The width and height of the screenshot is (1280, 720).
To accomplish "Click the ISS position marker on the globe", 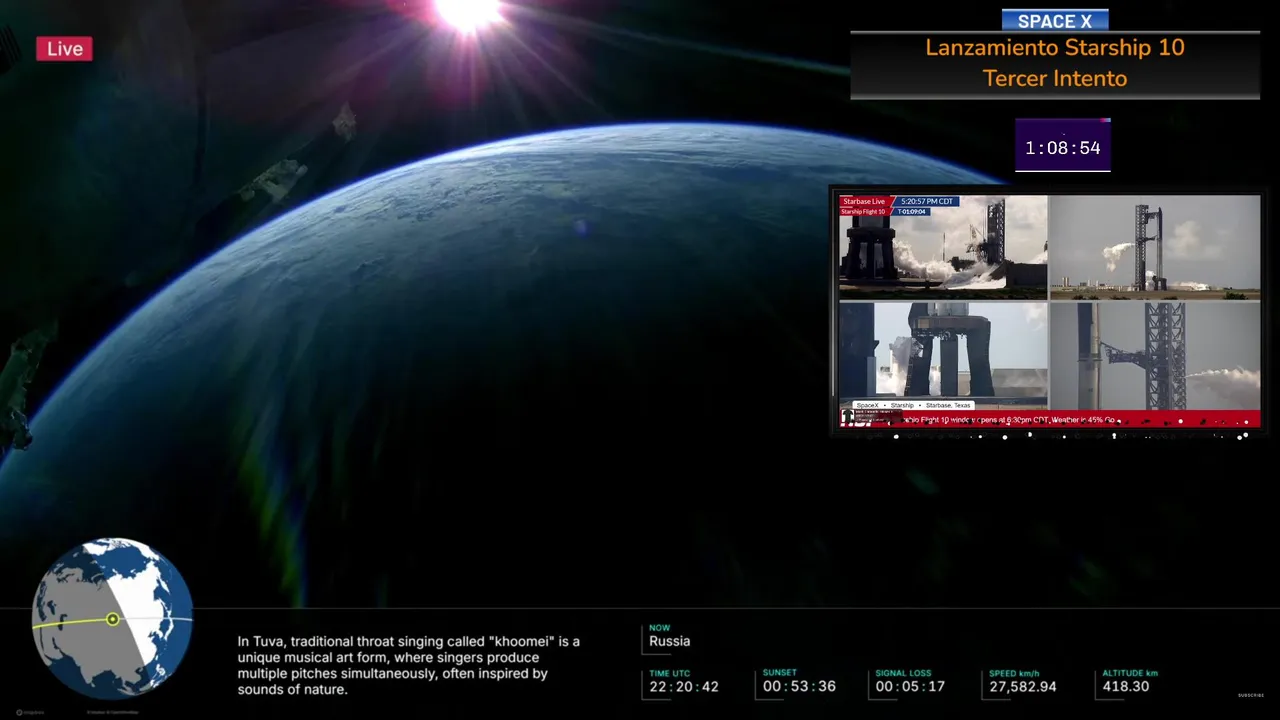I will coord(113,619).
